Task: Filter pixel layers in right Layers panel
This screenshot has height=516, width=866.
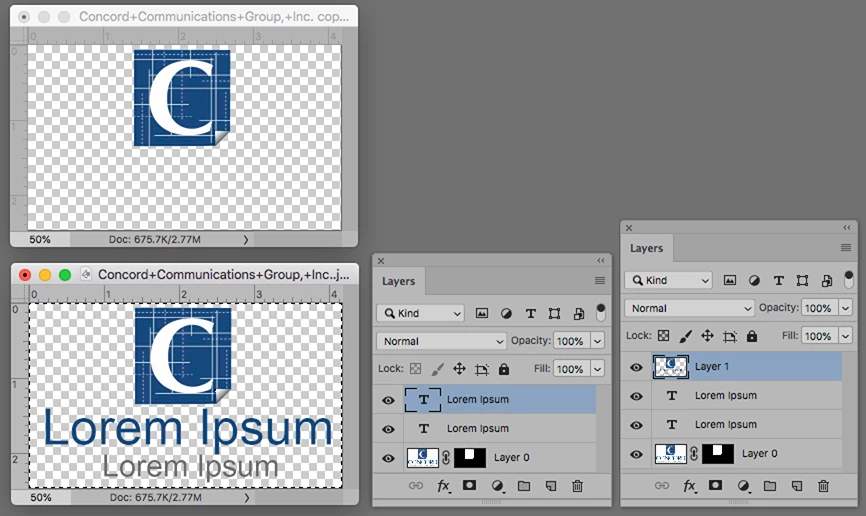Action: [730, 281]
